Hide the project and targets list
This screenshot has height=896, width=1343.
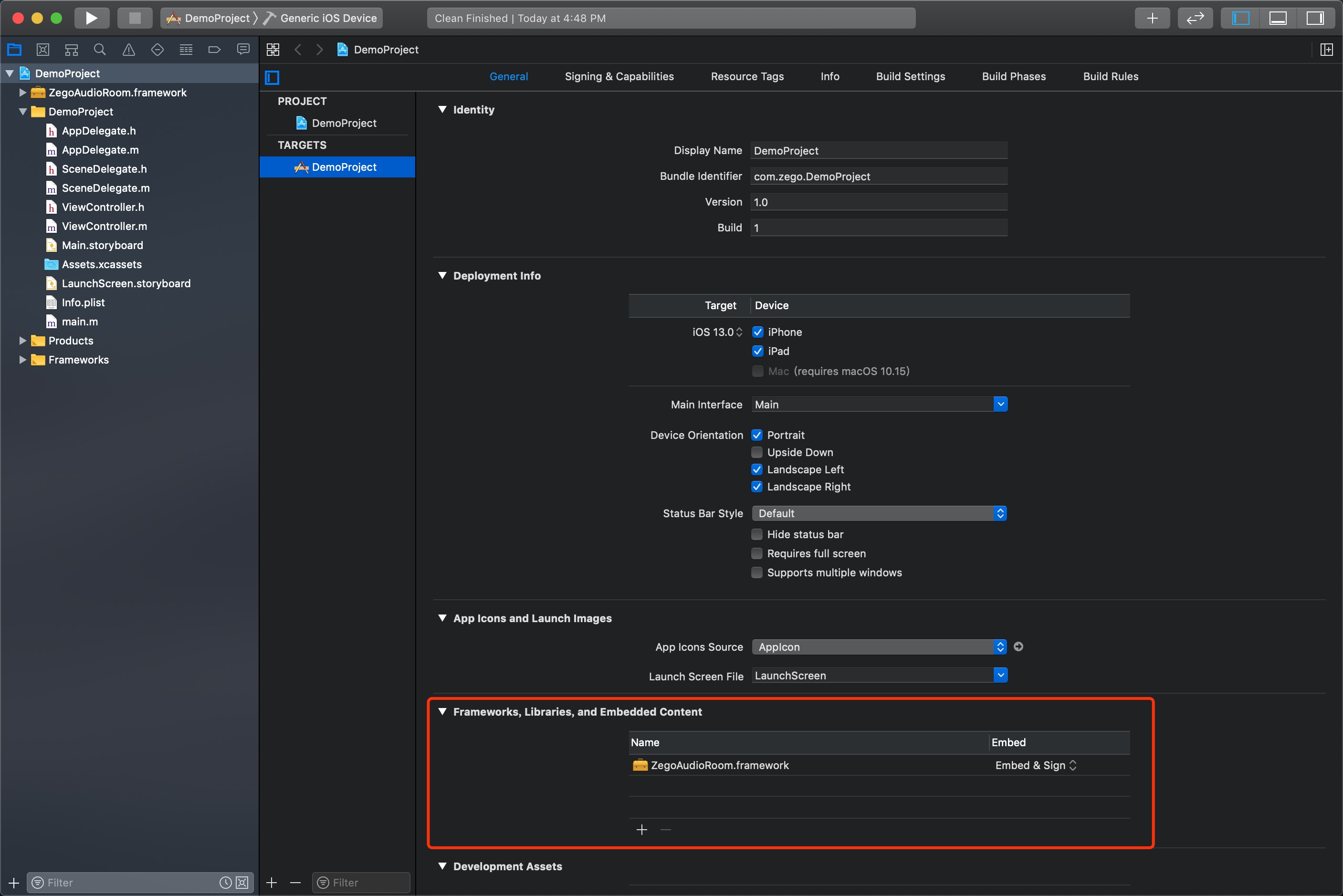[x=272, y=77]
